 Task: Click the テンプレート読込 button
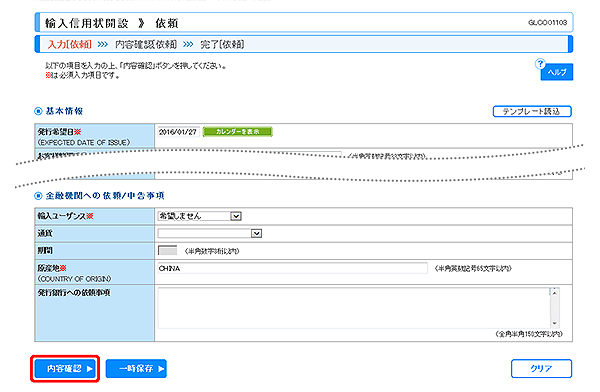[x=532, y=111]
